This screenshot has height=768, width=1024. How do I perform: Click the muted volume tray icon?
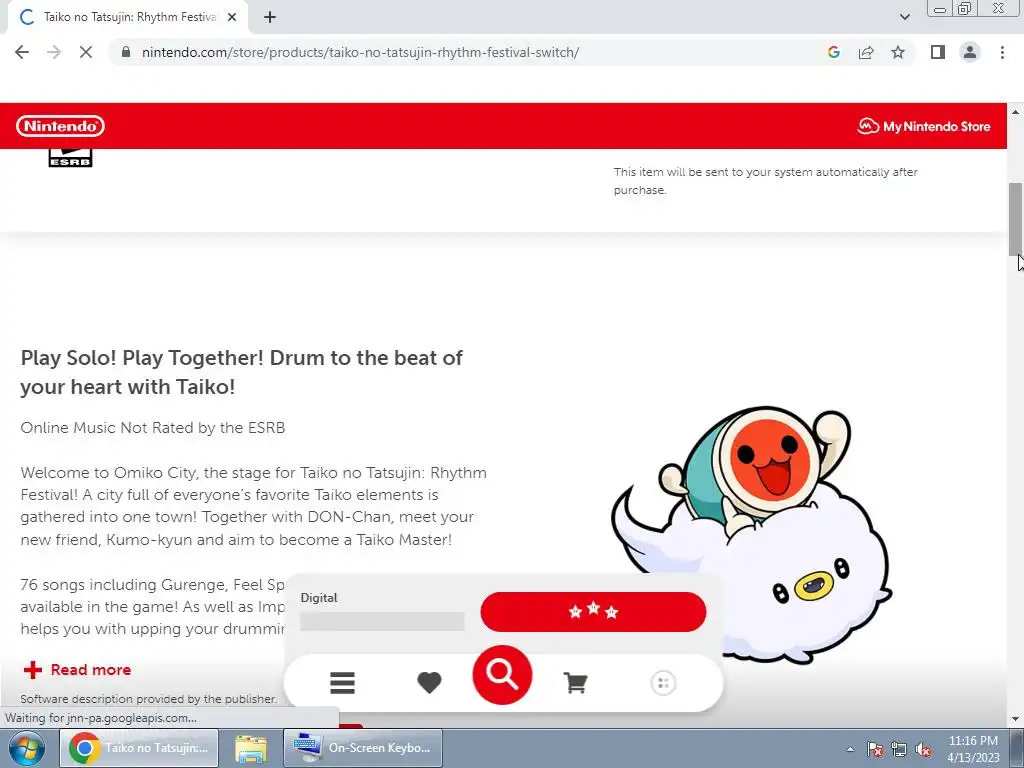coord(923,749)
